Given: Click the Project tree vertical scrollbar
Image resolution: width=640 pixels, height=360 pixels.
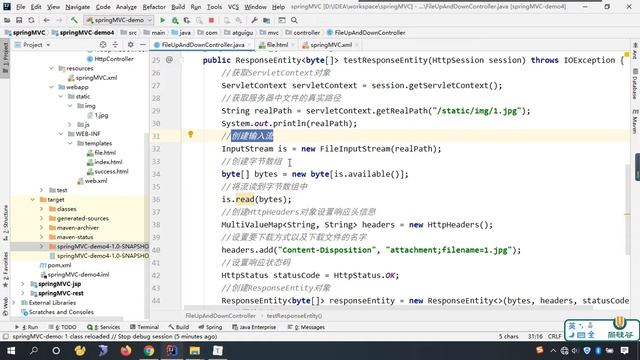Looking at the screenshot, I should click(x=147, y=224).
